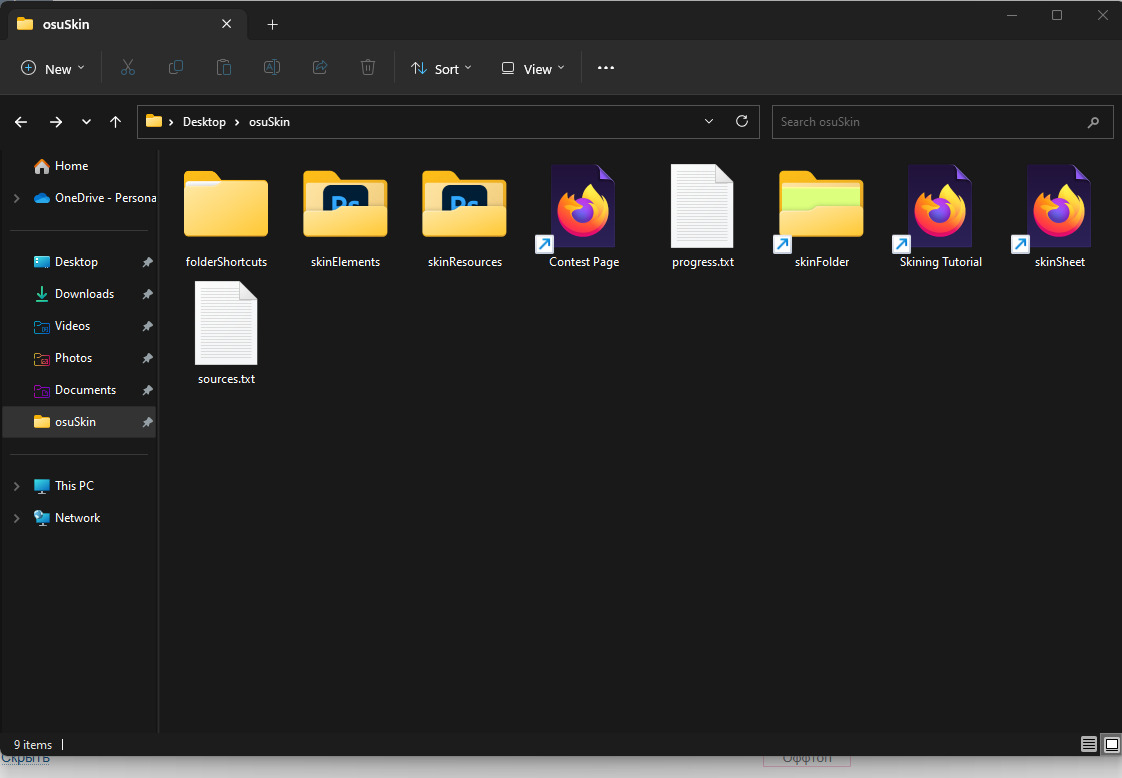Image resolution: width=1122 pixels, height=778 pixels.
Task: Open the View dropdown menu
Action: [533, 69]
